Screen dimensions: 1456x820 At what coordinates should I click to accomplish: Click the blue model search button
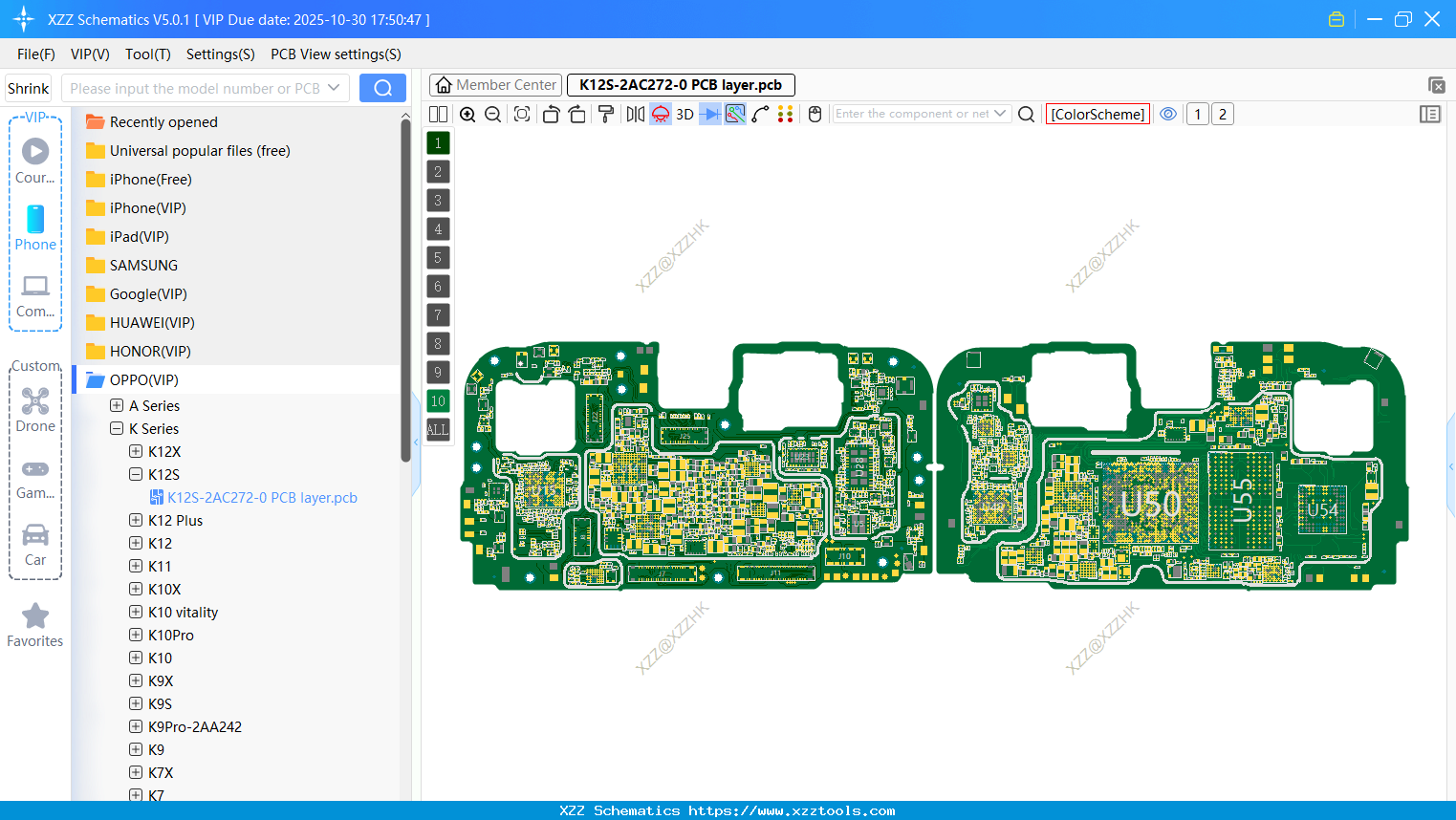click(382, 88)
